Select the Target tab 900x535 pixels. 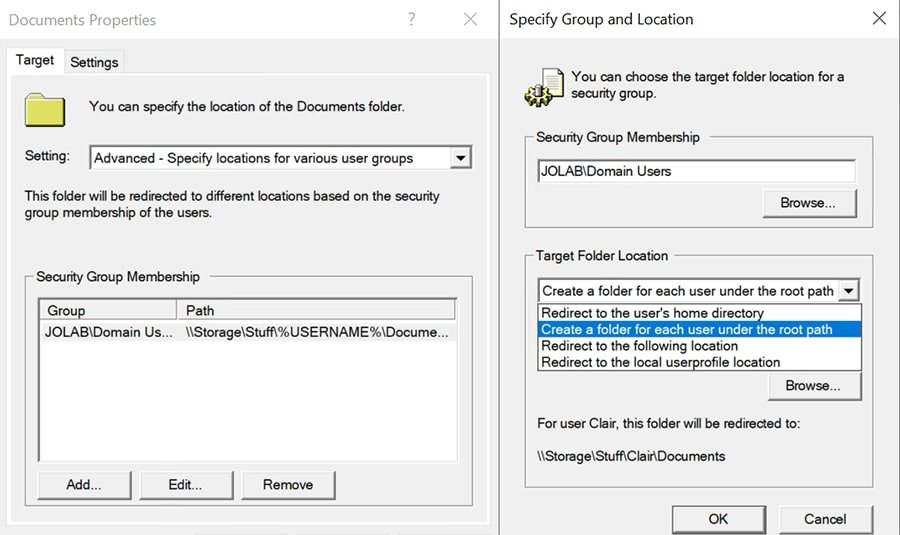coord(35,60)
